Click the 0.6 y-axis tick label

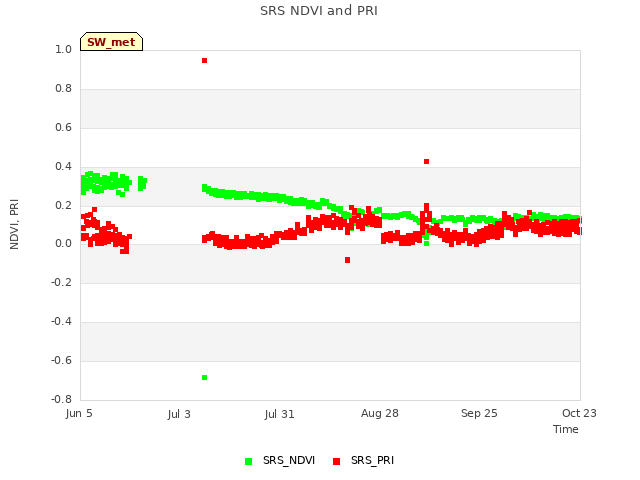click(x=63, y=127)
